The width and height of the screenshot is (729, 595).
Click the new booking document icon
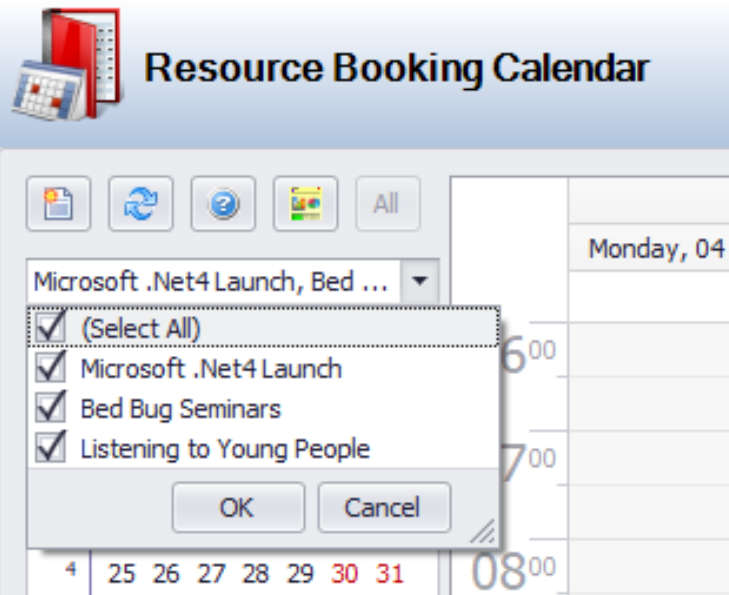point(59,204)
